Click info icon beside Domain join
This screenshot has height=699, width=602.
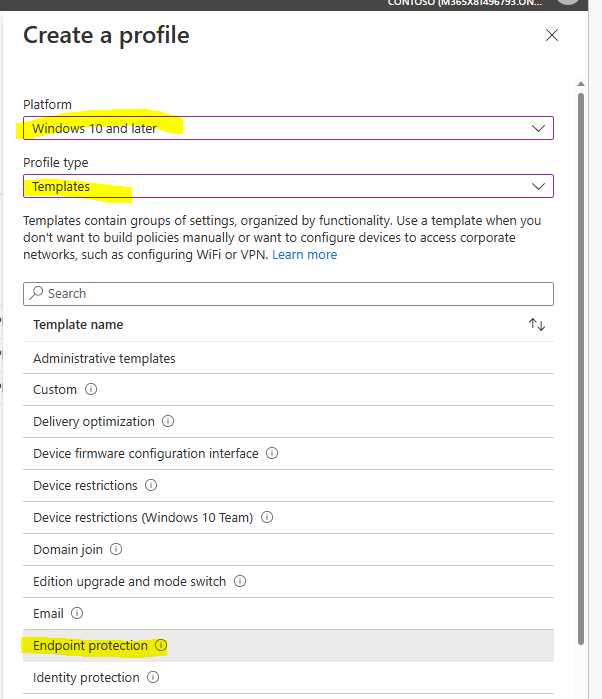coord(116,549)
